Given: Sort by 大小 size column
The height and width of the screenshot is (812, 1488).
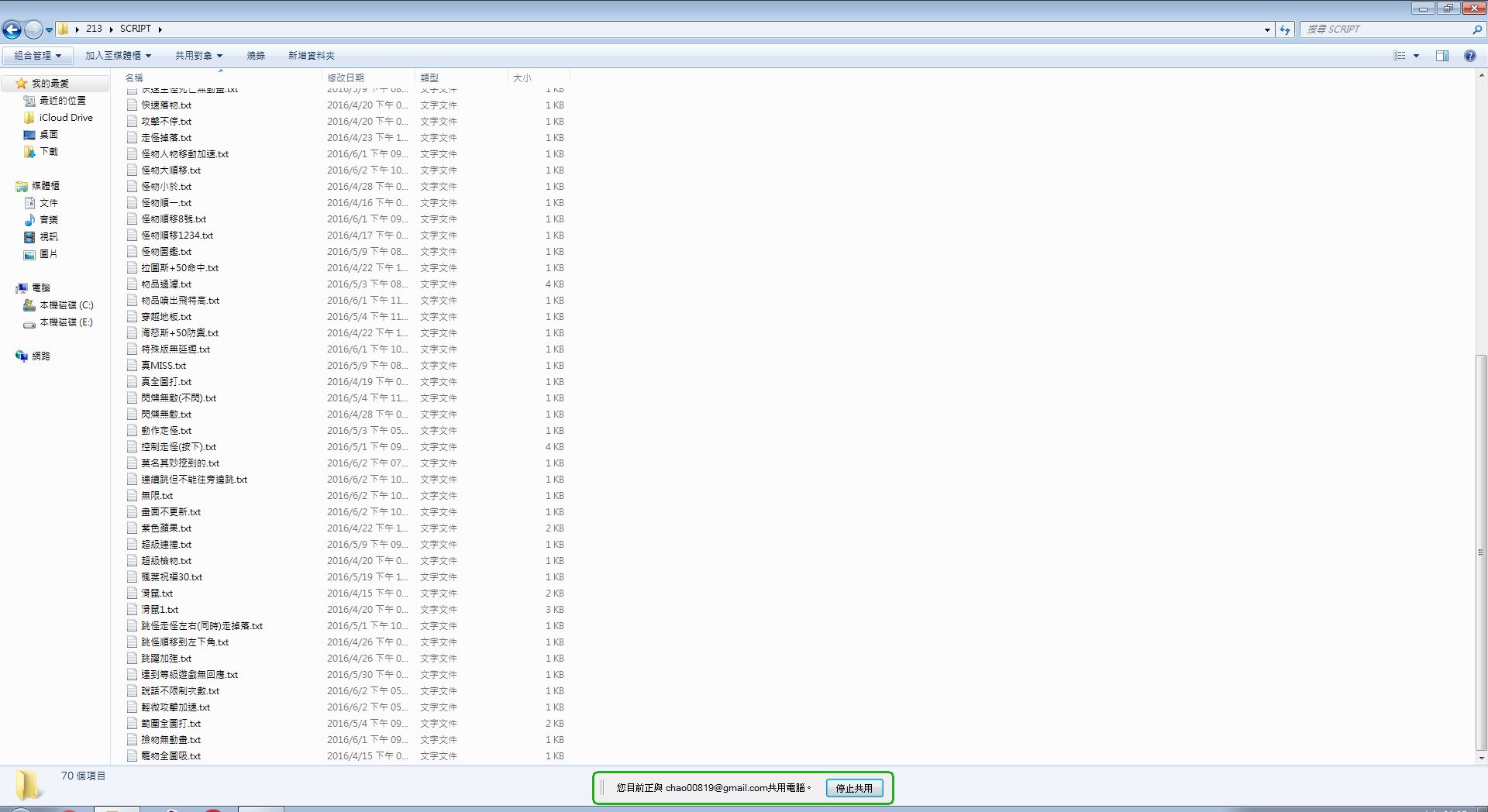Looking at the screenshot, I should 539,77.
